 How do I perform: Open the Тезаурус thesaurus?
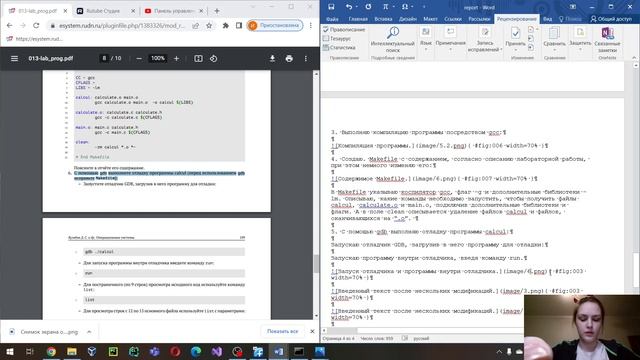(x=337, y=39)
